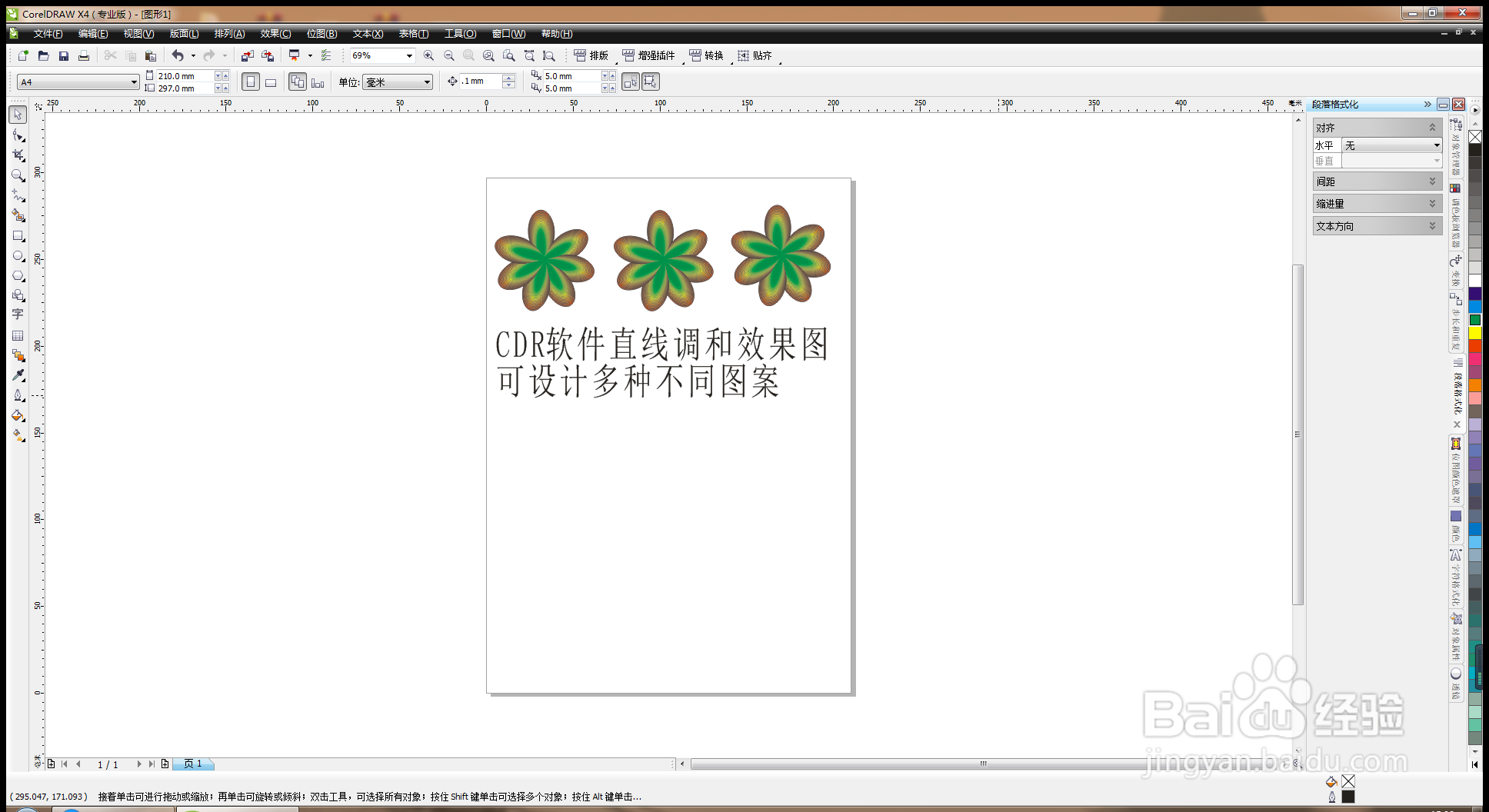Toggle apply layout to all pages
This screenshot has width=1489, height=812.
[x=298, y=82]
